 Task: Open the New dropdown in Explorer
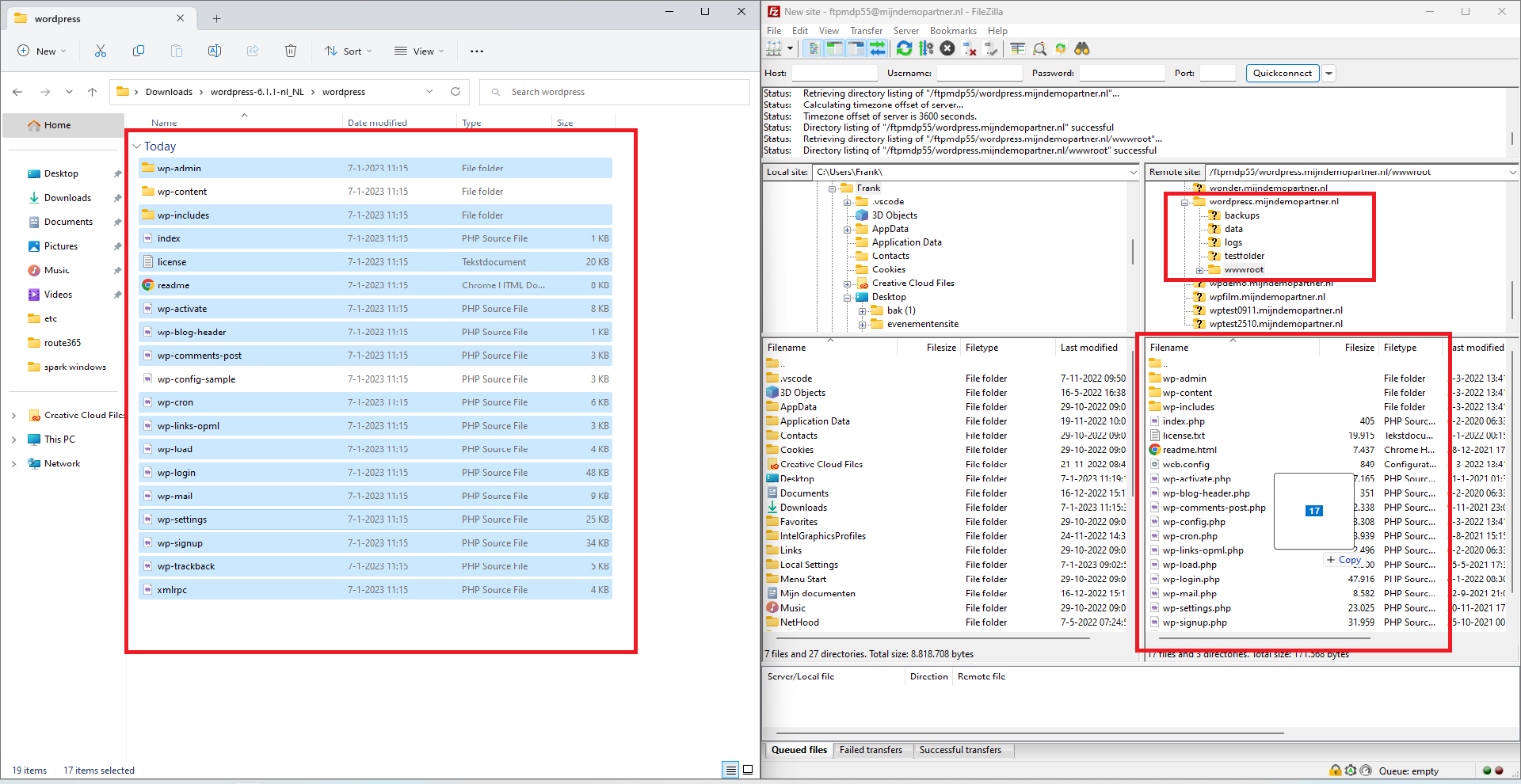pyautogui.click(x=42, y=51)
